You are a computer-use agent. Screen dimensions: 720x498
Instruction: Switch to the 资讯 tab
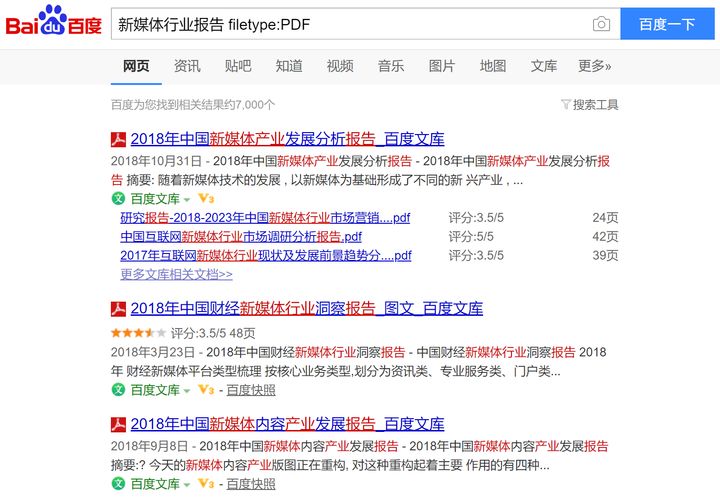point(187,66)
